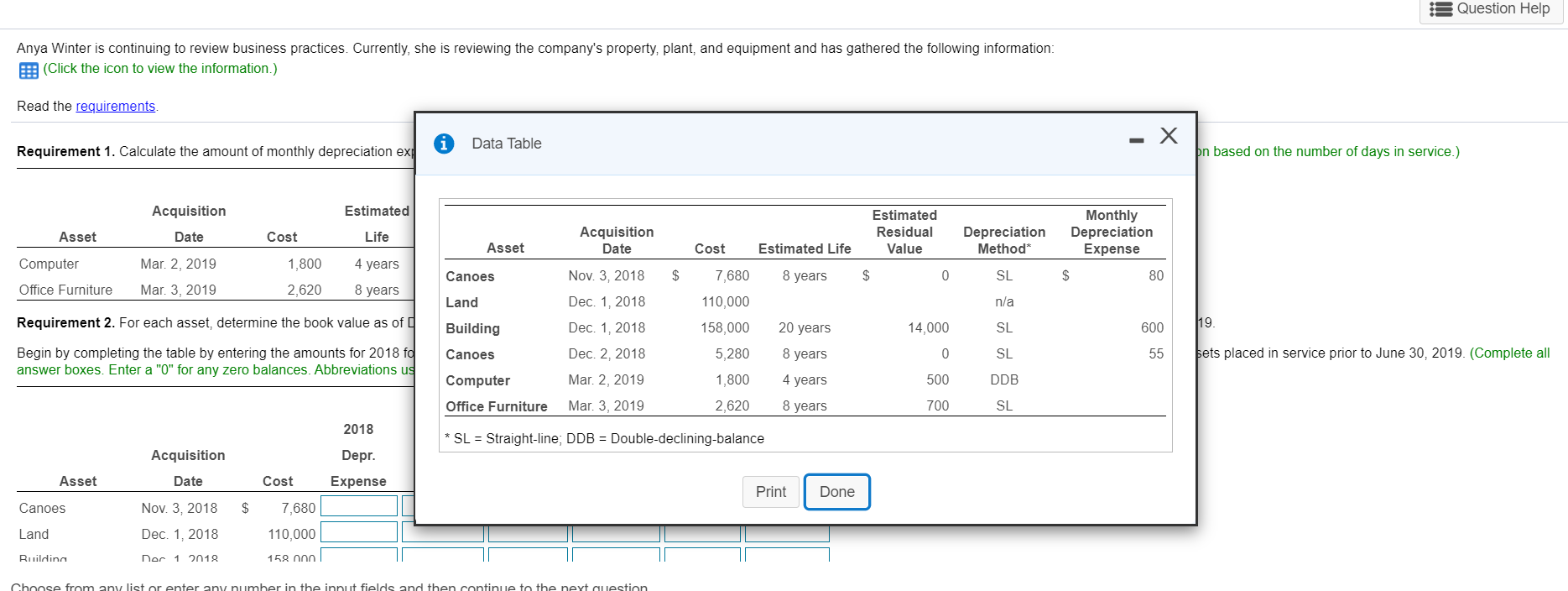This screenshot has width=1568, height=591.
Task: Click the '600' monthly depreciation value
Action: click(1152, 327)
